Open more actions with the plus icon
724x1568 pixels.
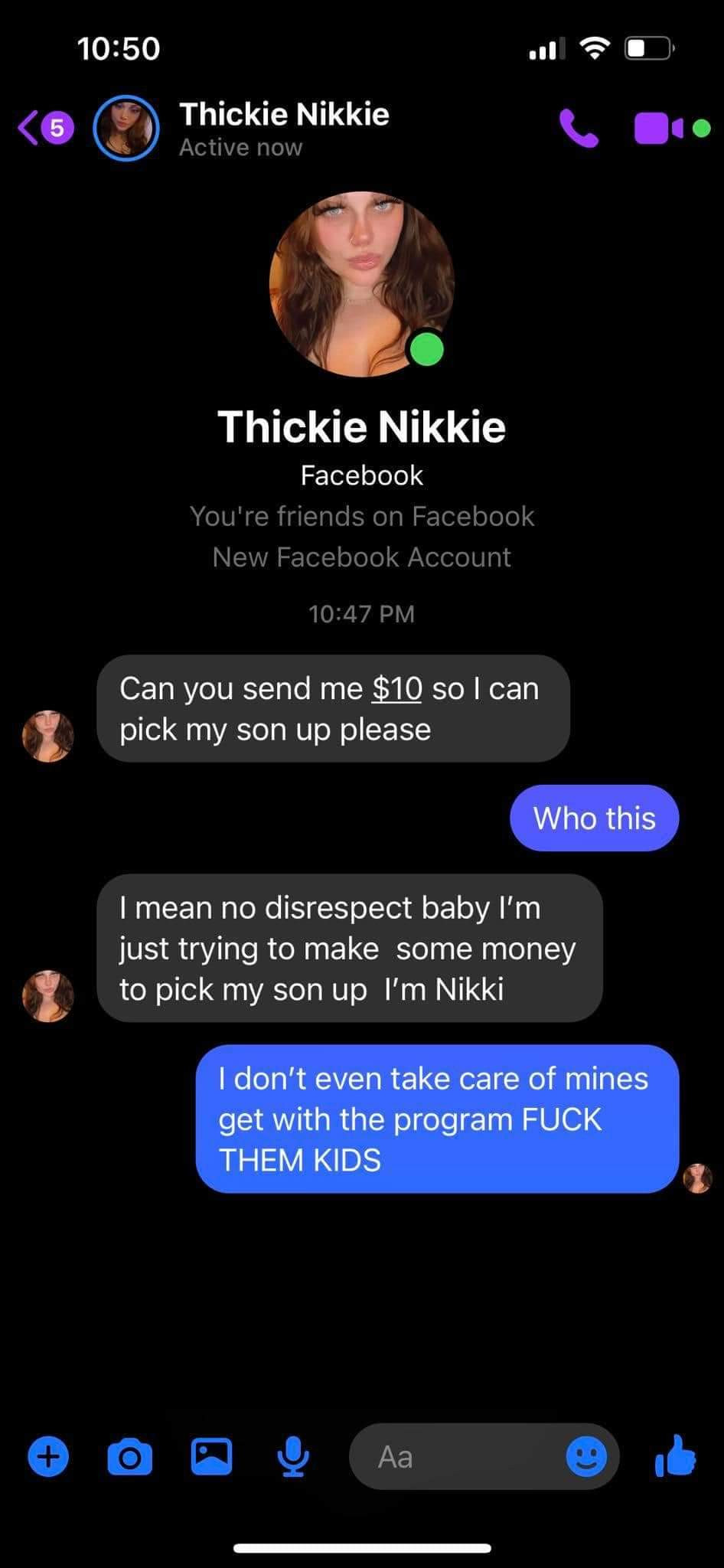(48, 1456)
